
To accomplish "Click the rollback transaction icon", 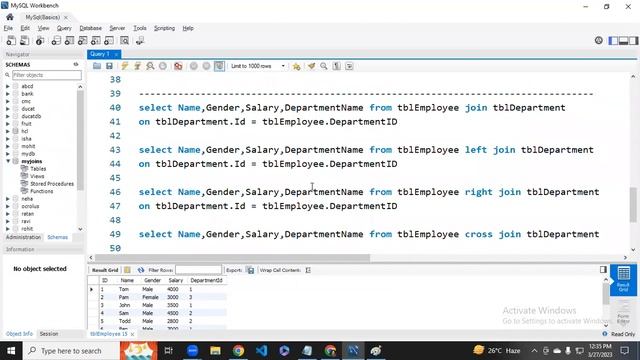I will click(x=206, y=66).
